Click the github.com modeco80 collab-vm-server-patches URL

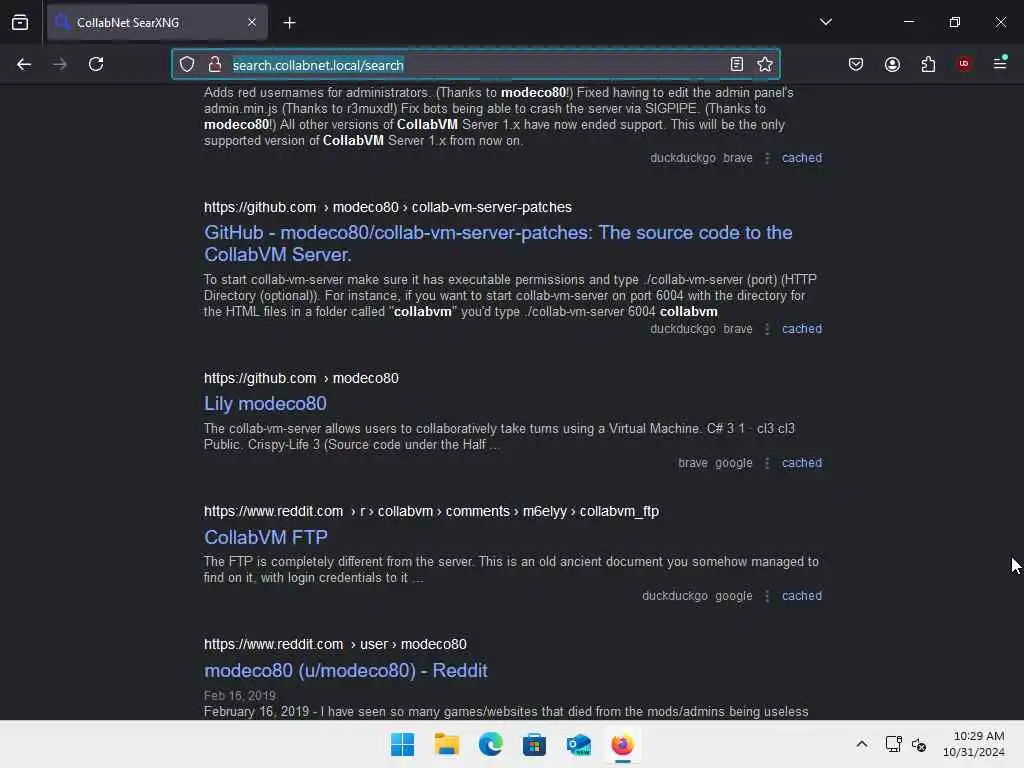point(388,207)
